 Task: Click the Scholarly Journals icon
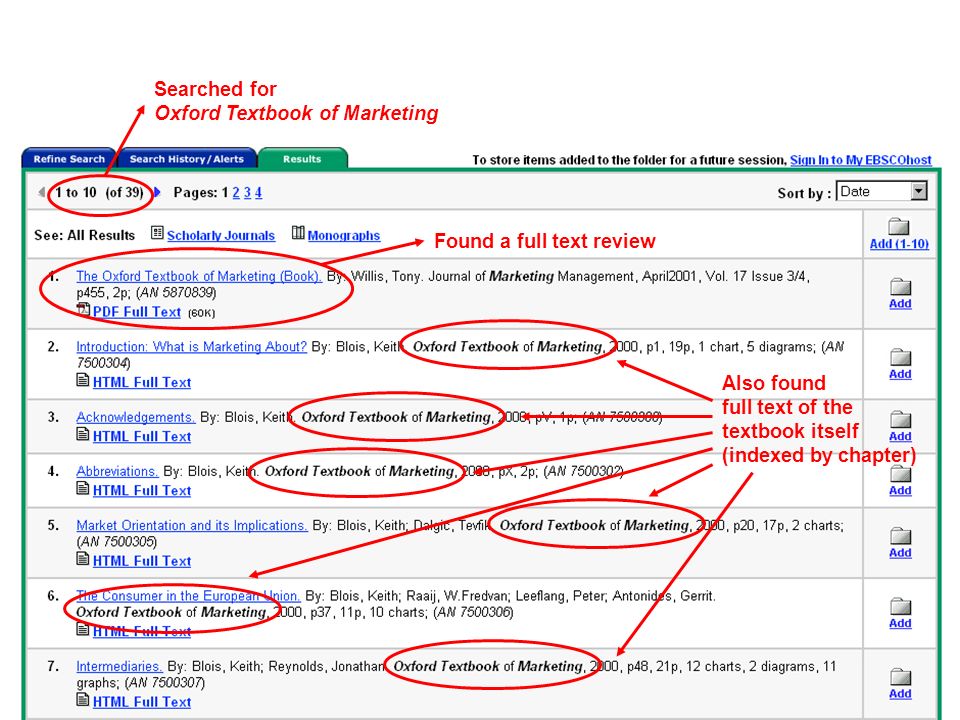tap(157, 233)
